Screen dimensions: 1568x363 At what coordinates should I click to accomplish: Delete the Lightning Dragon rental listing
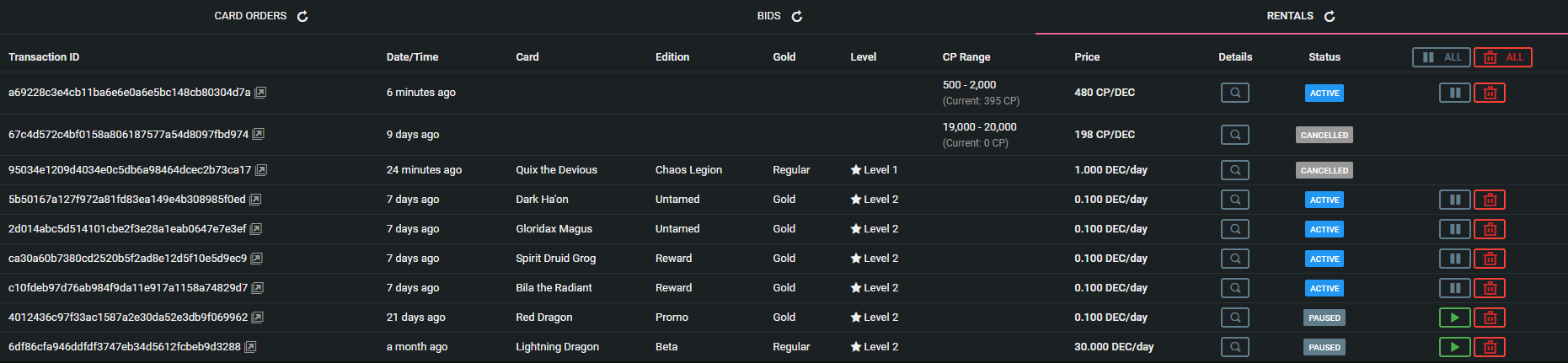tap(1490, 347)
